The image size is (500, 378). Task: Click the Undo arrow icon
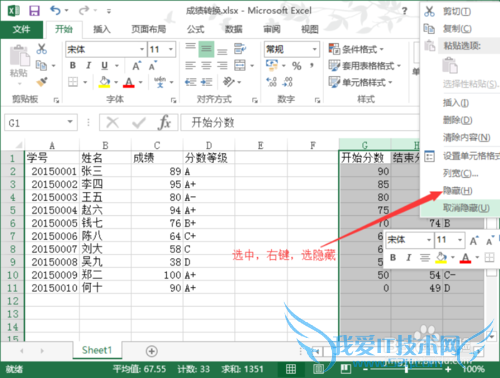(x=55, y=11)
